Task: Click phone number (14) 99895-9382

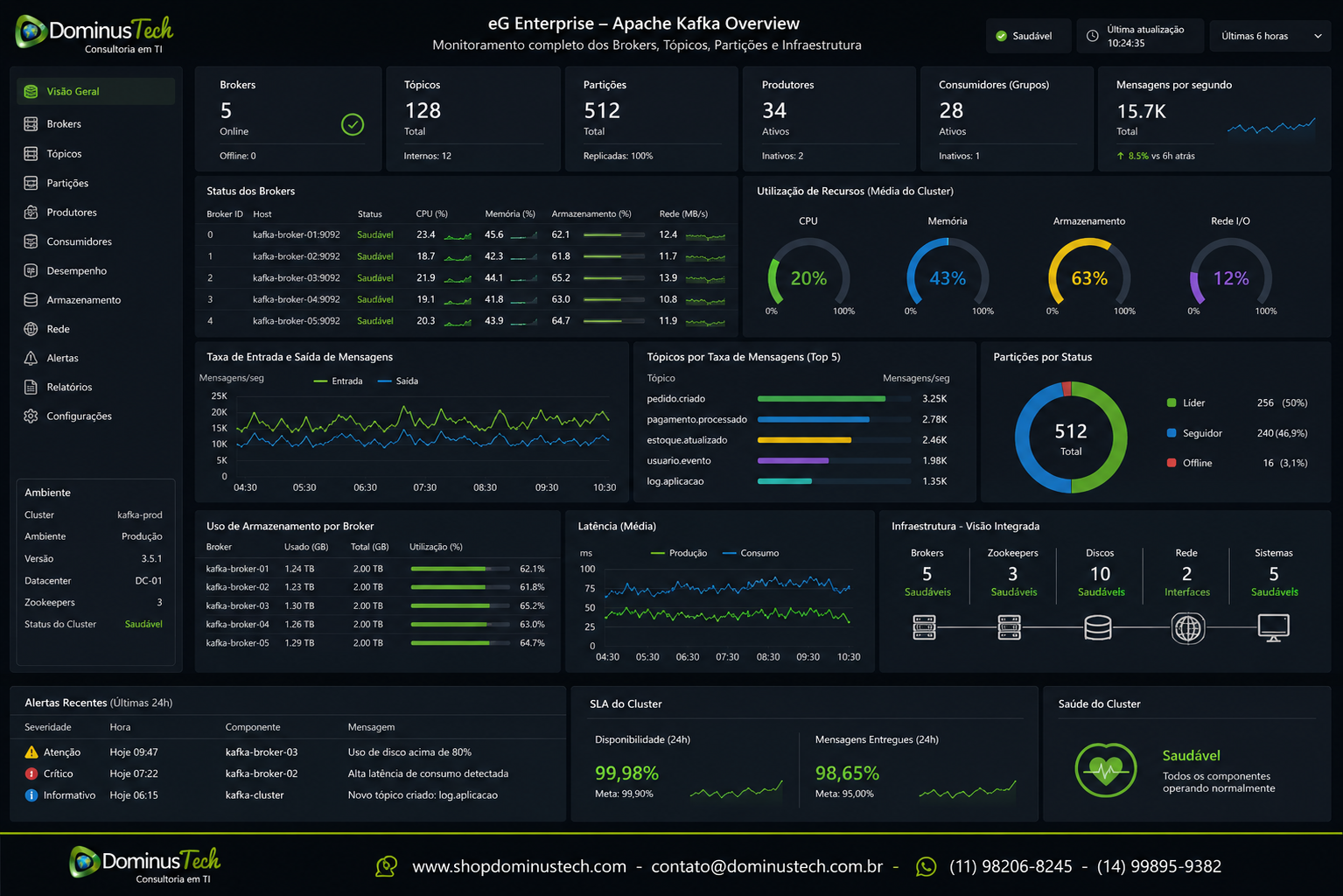Action: pos(1159,866)
